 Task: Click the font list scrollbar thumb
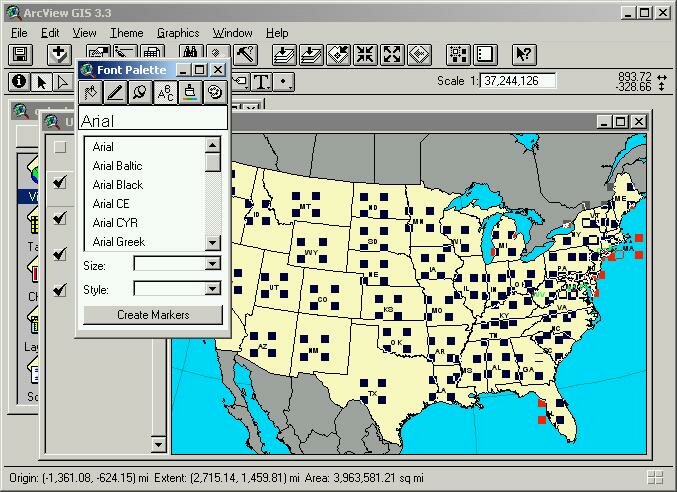pyautogui.click(x=212, y=162)
